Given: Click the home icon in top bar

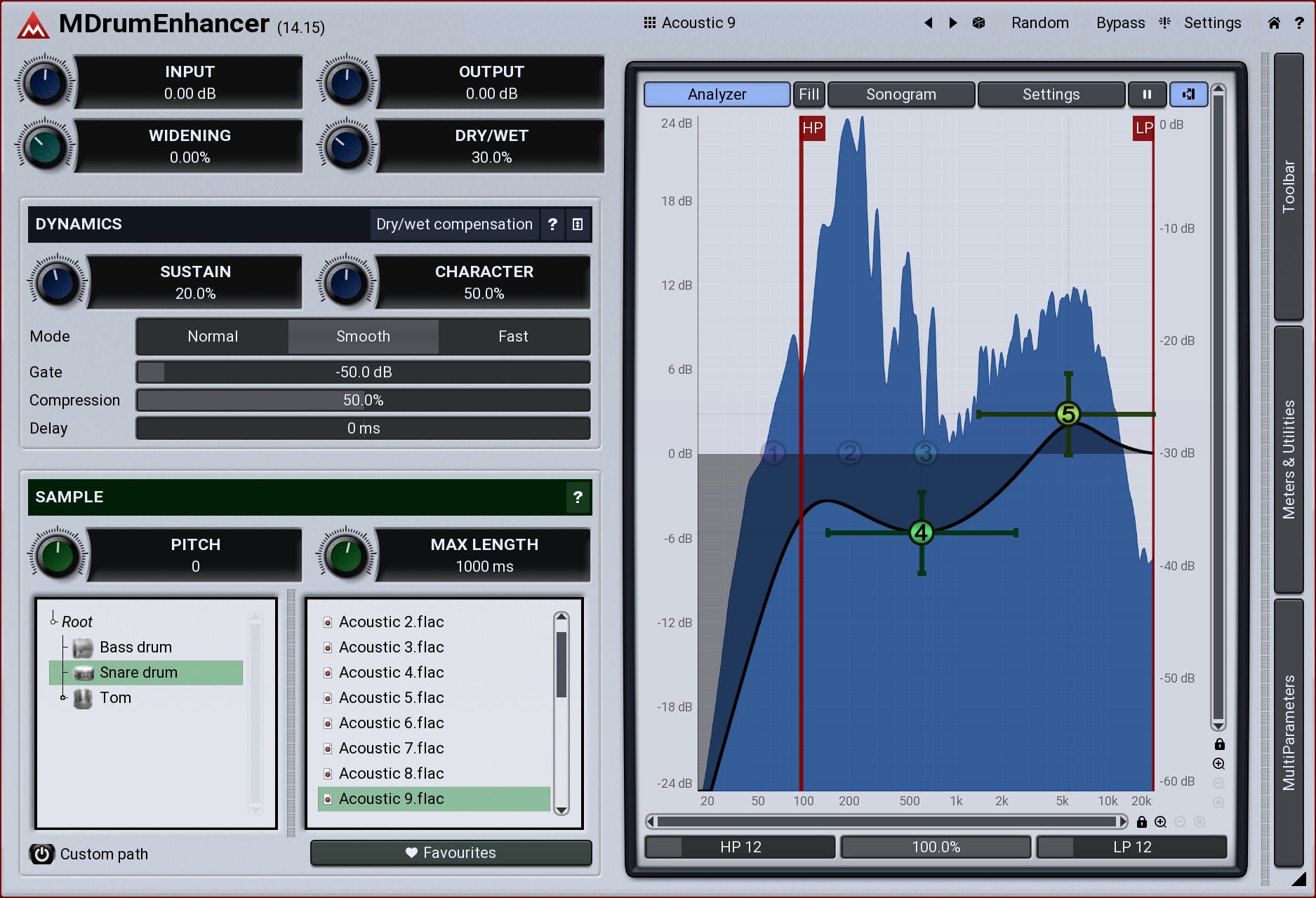Looking at the screenshot, I should coord(1274,23).
